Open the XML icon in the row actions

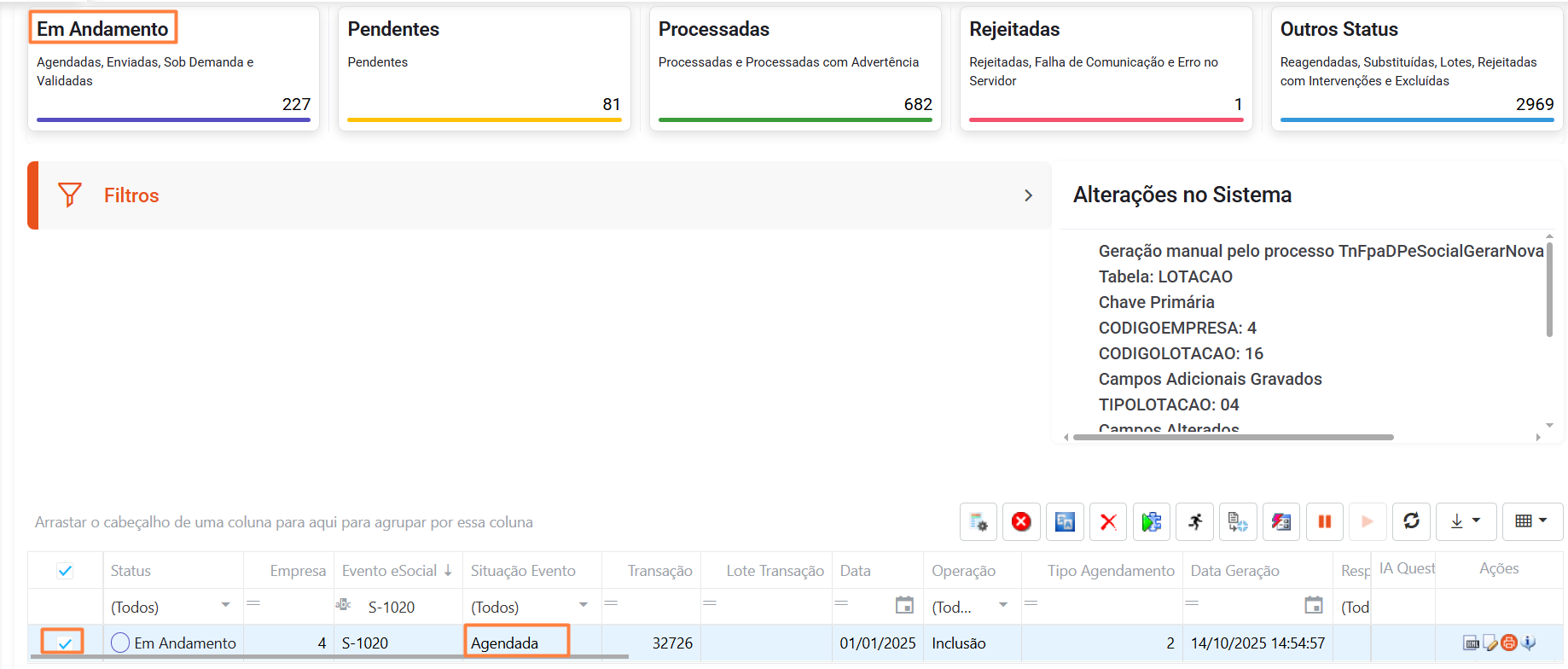tap(1471, 643)
